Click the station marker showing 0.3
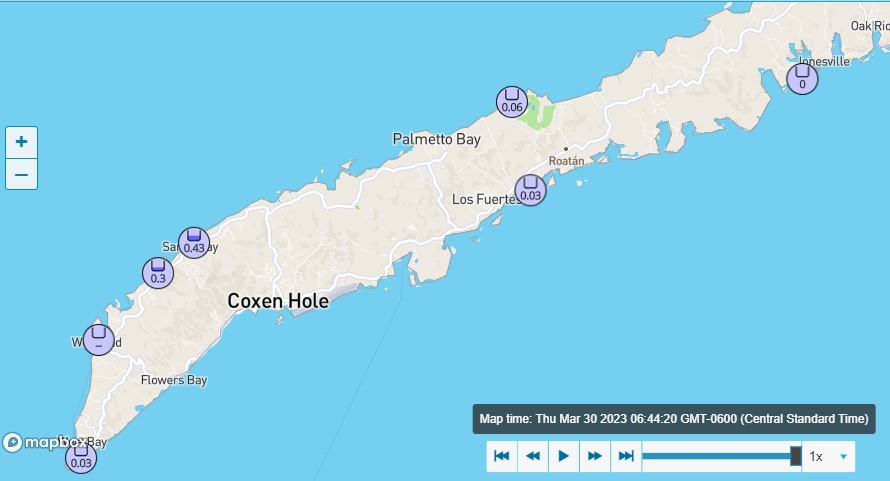Image resolution: width=890 pixels, height=481 pixels. tap(158, 273)
